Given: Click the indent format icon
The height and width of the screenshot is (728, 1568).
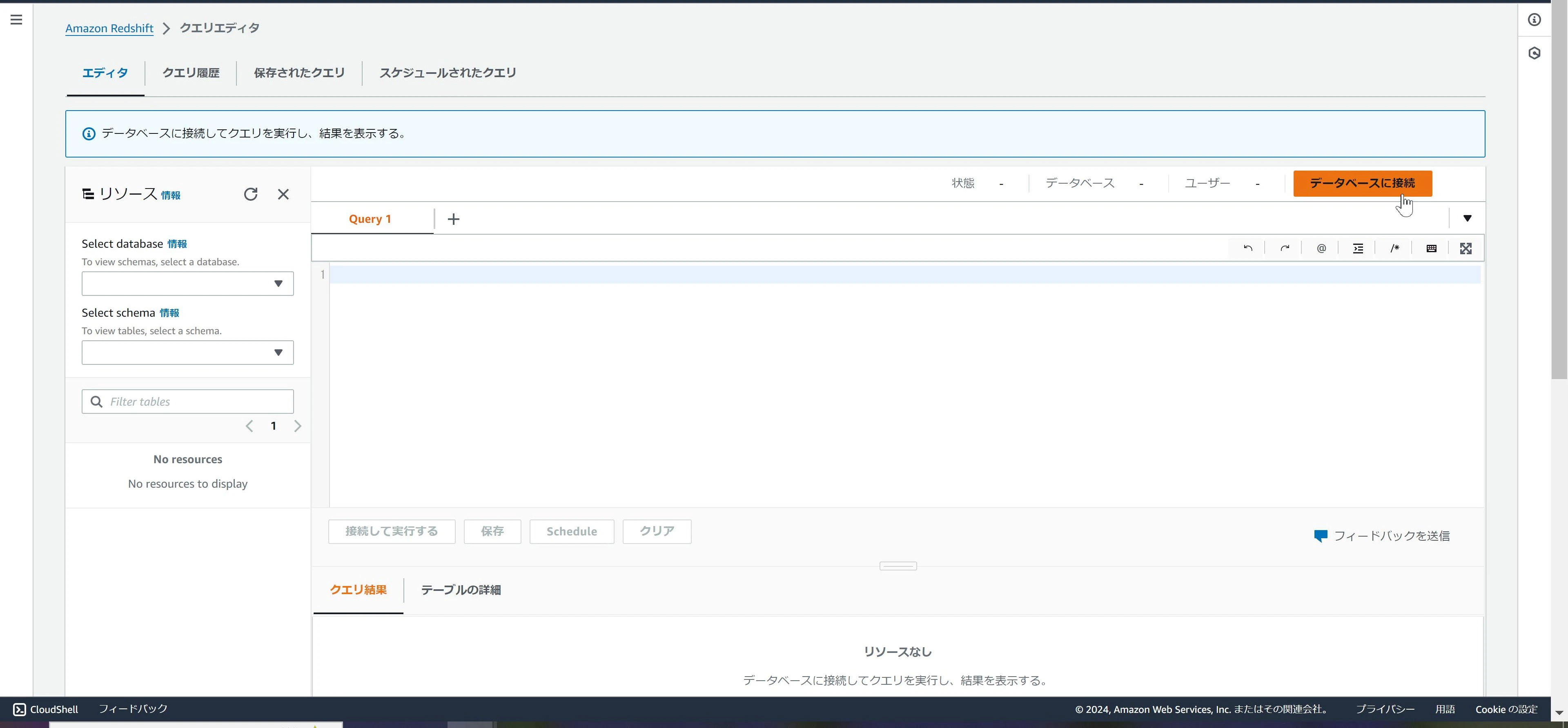Looking at the screenshot, I should click(x=1358, y=248).
